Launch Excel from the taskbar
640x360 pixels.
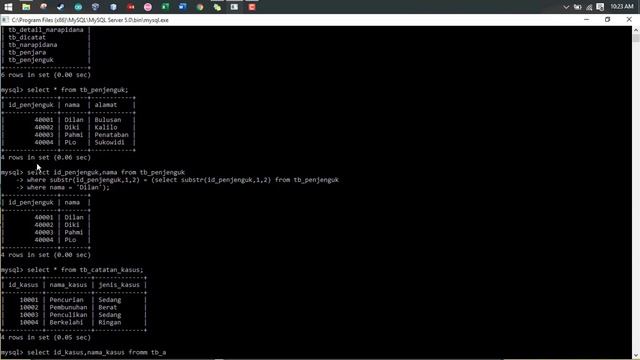click(x=165, y=7)
